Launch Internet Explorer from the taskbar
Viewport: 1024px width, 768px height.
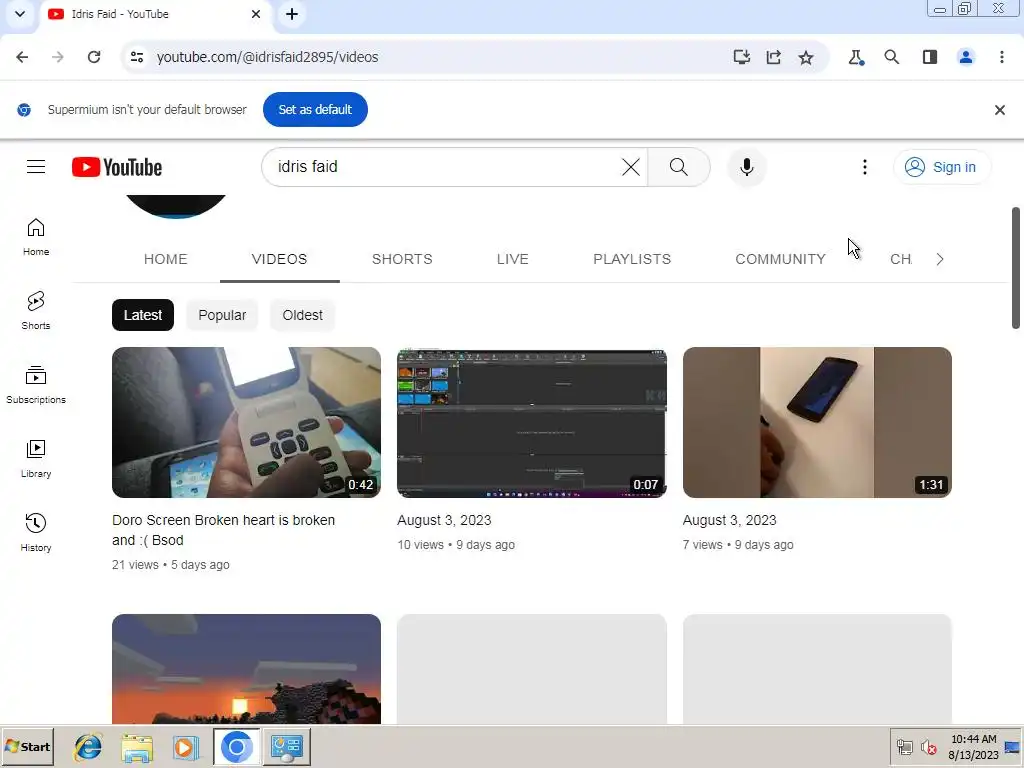click(x=88, y=746)
